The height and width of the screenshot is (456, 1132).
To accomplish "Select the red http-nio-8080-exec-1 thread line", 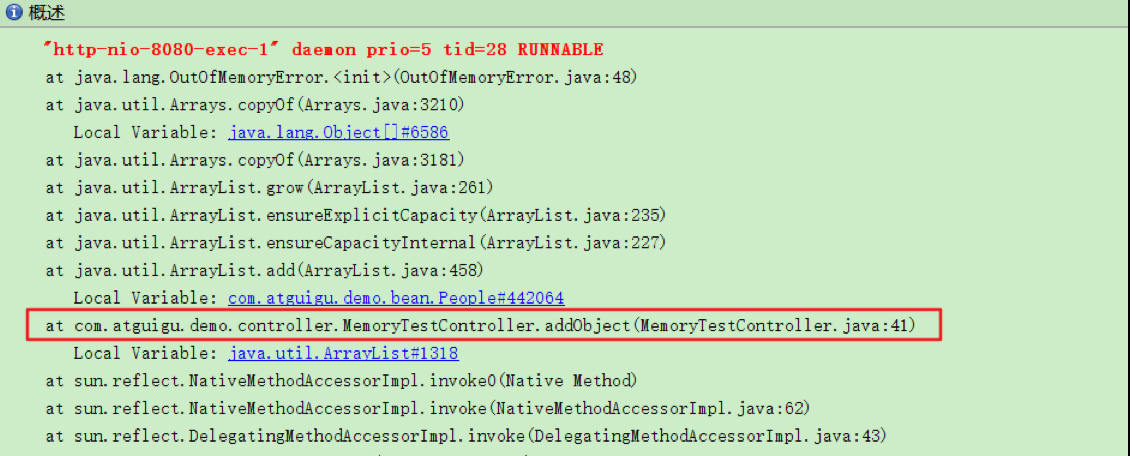I will [x=324, y=49].
